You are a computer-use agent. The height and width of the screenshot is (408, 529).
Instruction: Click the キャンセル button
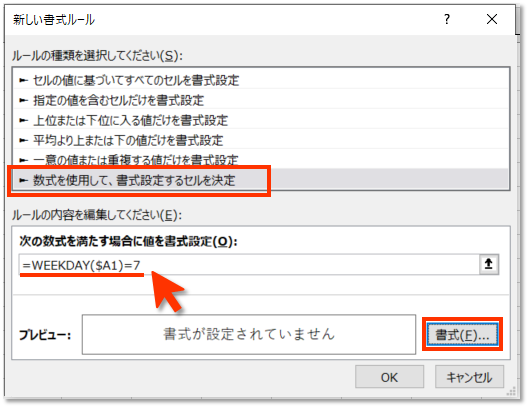(x=469, y=377)
